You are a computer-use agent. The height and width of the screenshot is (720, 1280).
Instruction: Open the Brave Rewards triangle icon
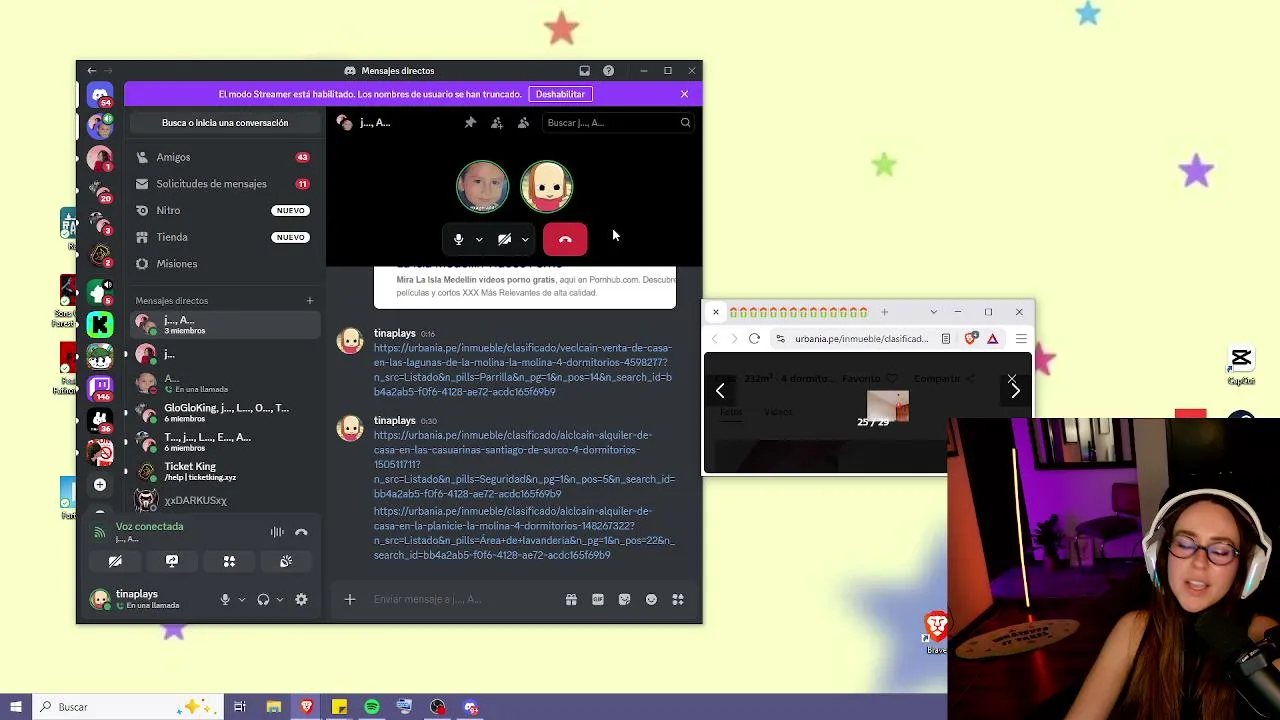tap(993, 339)
